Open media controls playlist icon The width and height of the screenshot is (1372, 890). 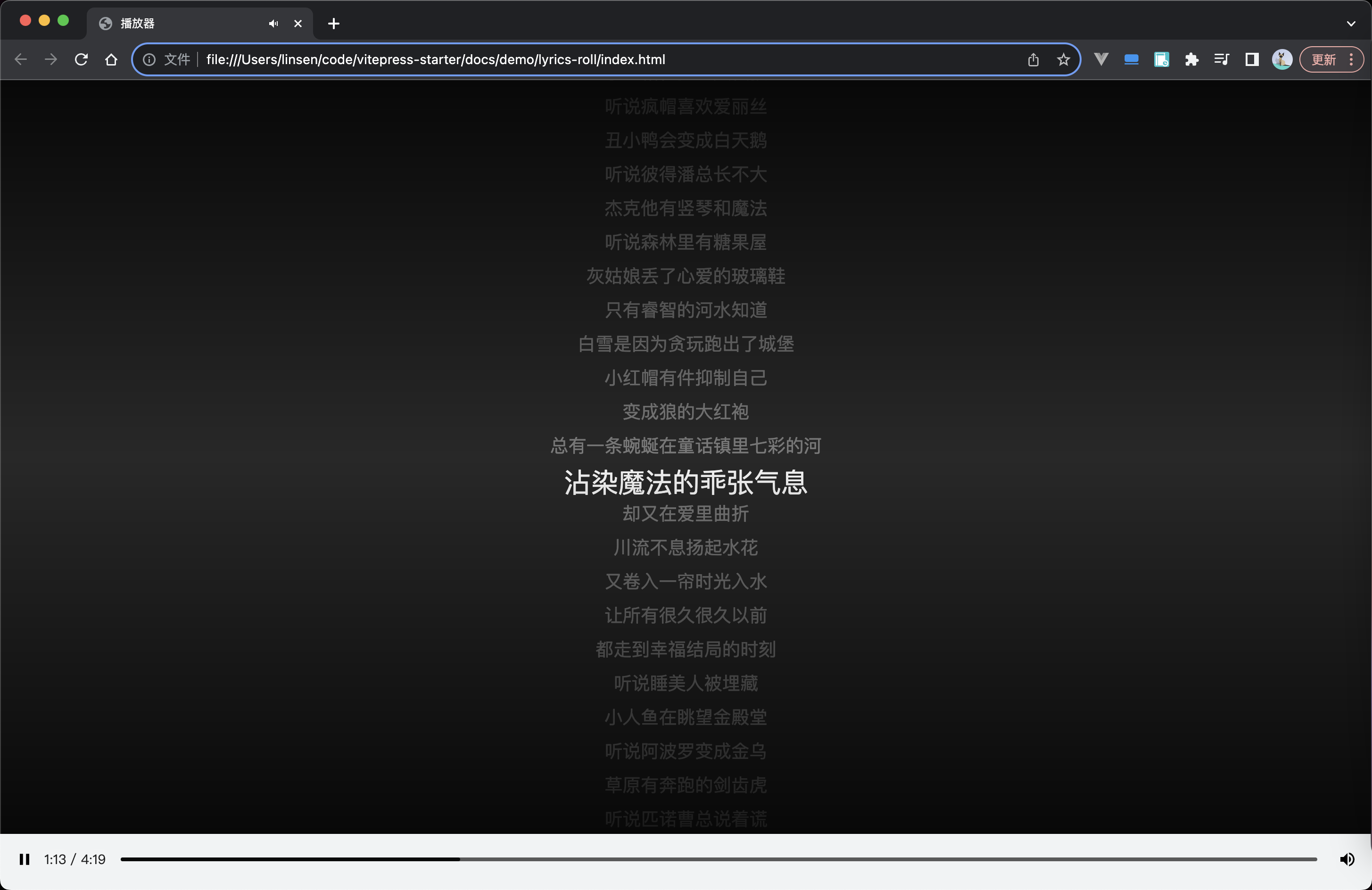tap(1222, 59)
